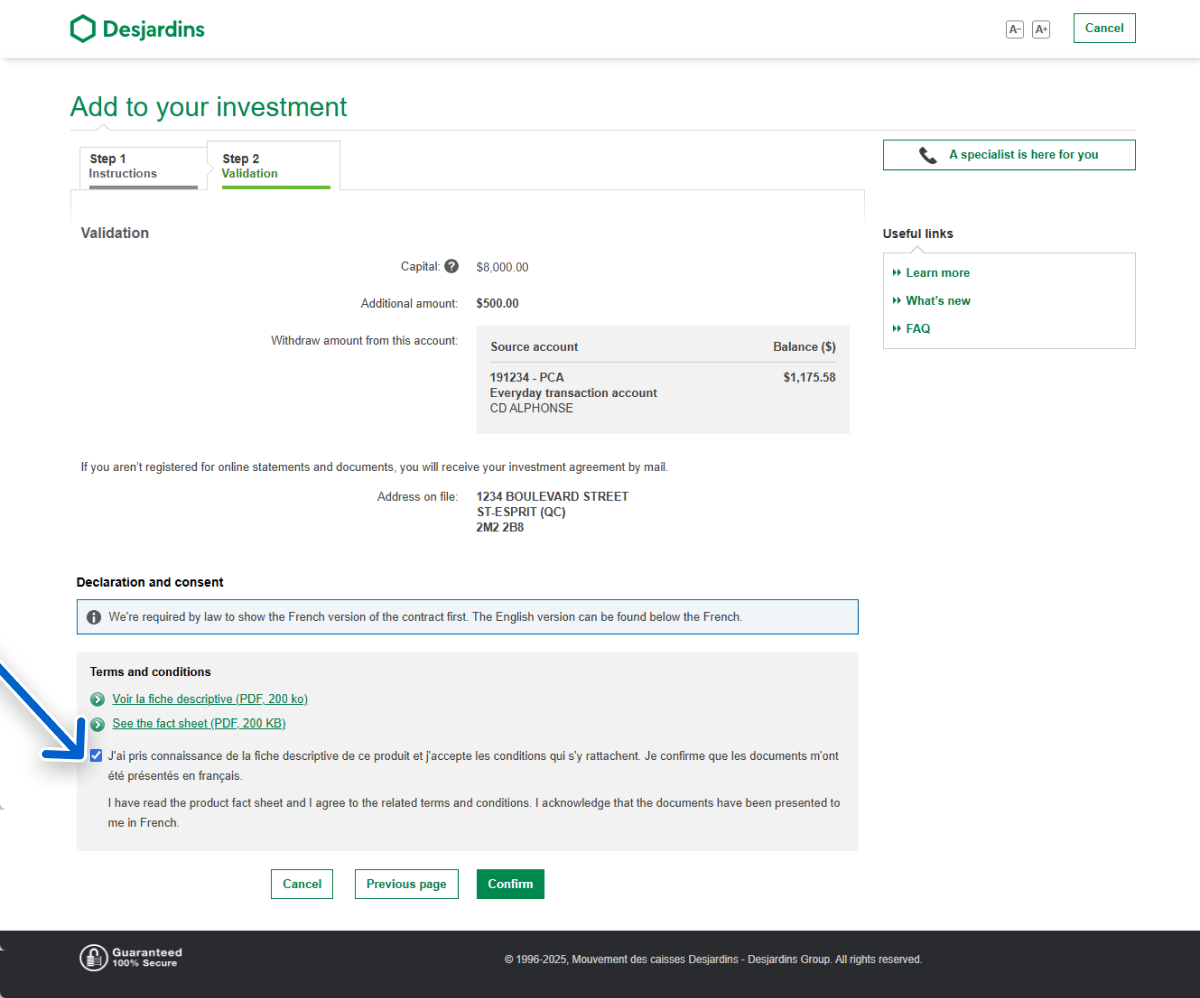
Task: Click arrow icon beside See the fact sheet
Action: 97,724
